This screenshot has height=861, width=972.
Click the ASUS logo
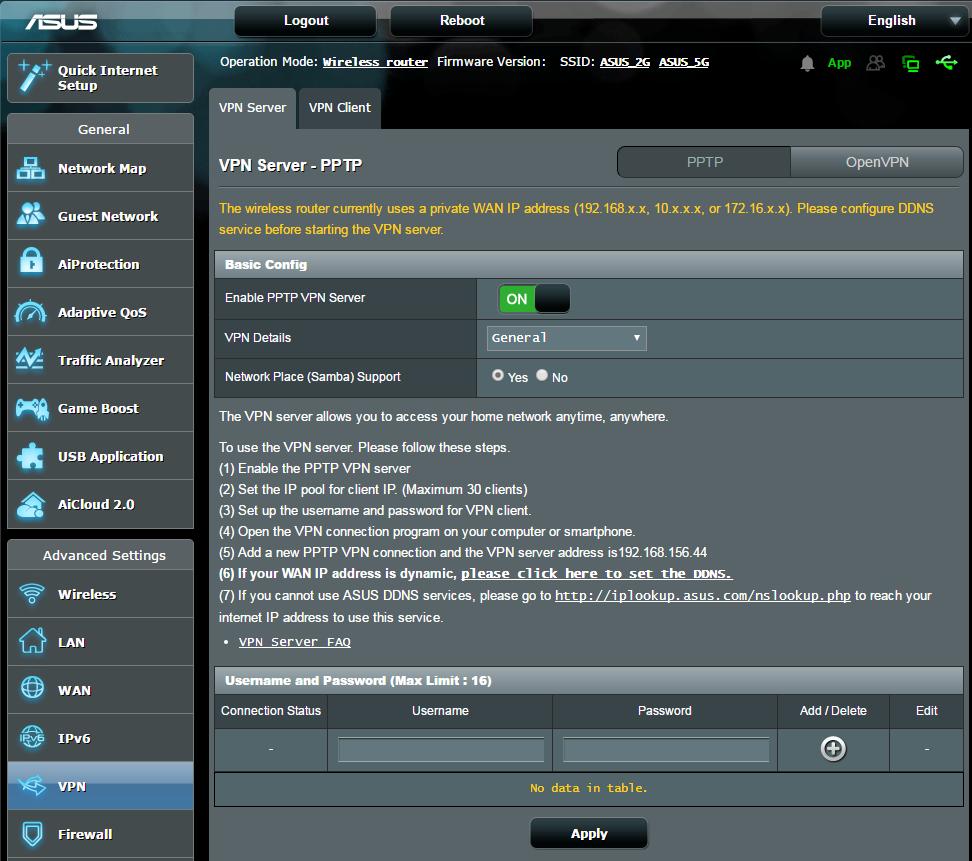(x=61, y=22)
